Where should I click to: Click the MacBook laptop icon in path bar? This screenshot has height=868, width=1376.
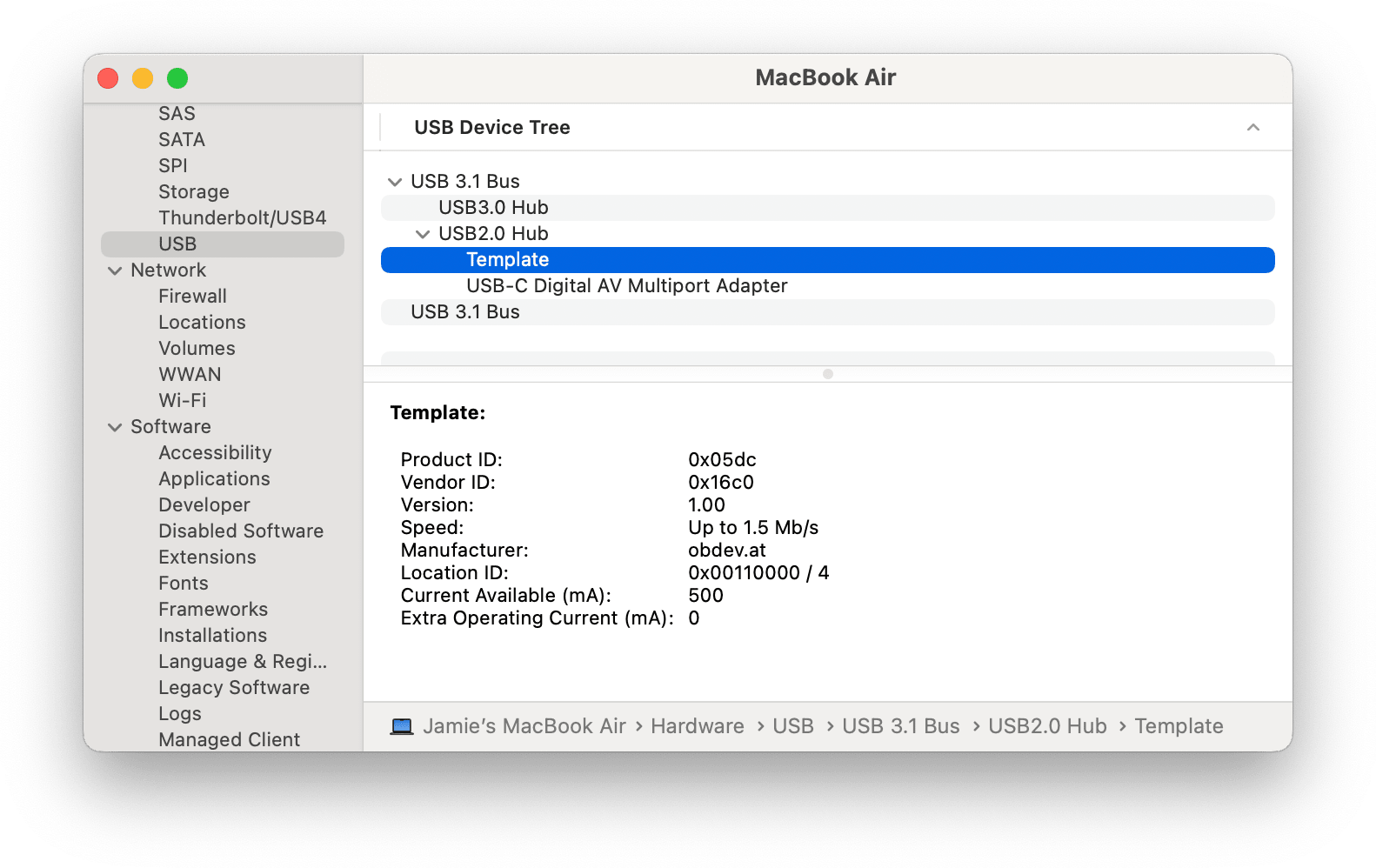(402, 726)
